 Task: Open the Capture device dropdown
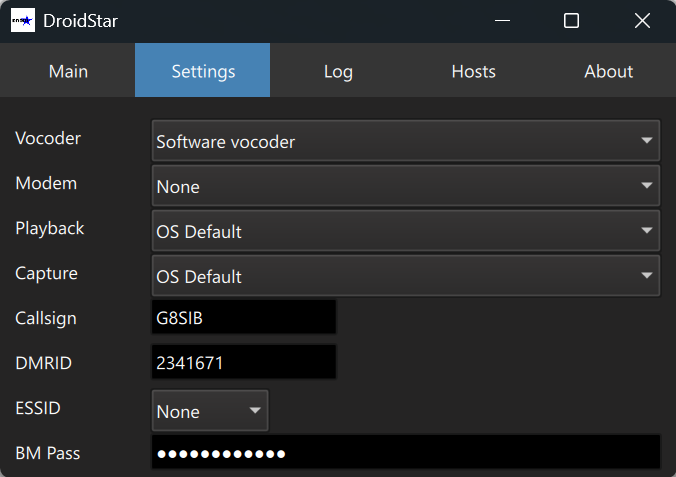405,276
